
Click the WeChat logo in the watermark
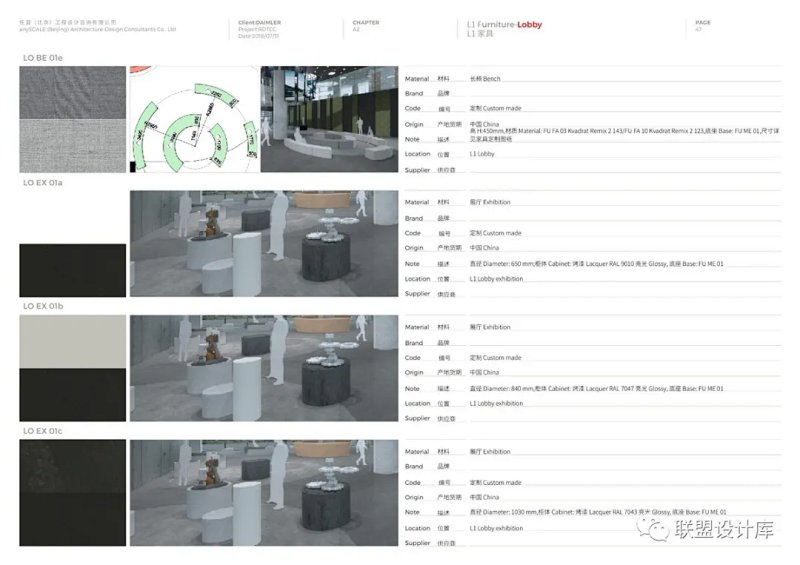tap(658, 528)
